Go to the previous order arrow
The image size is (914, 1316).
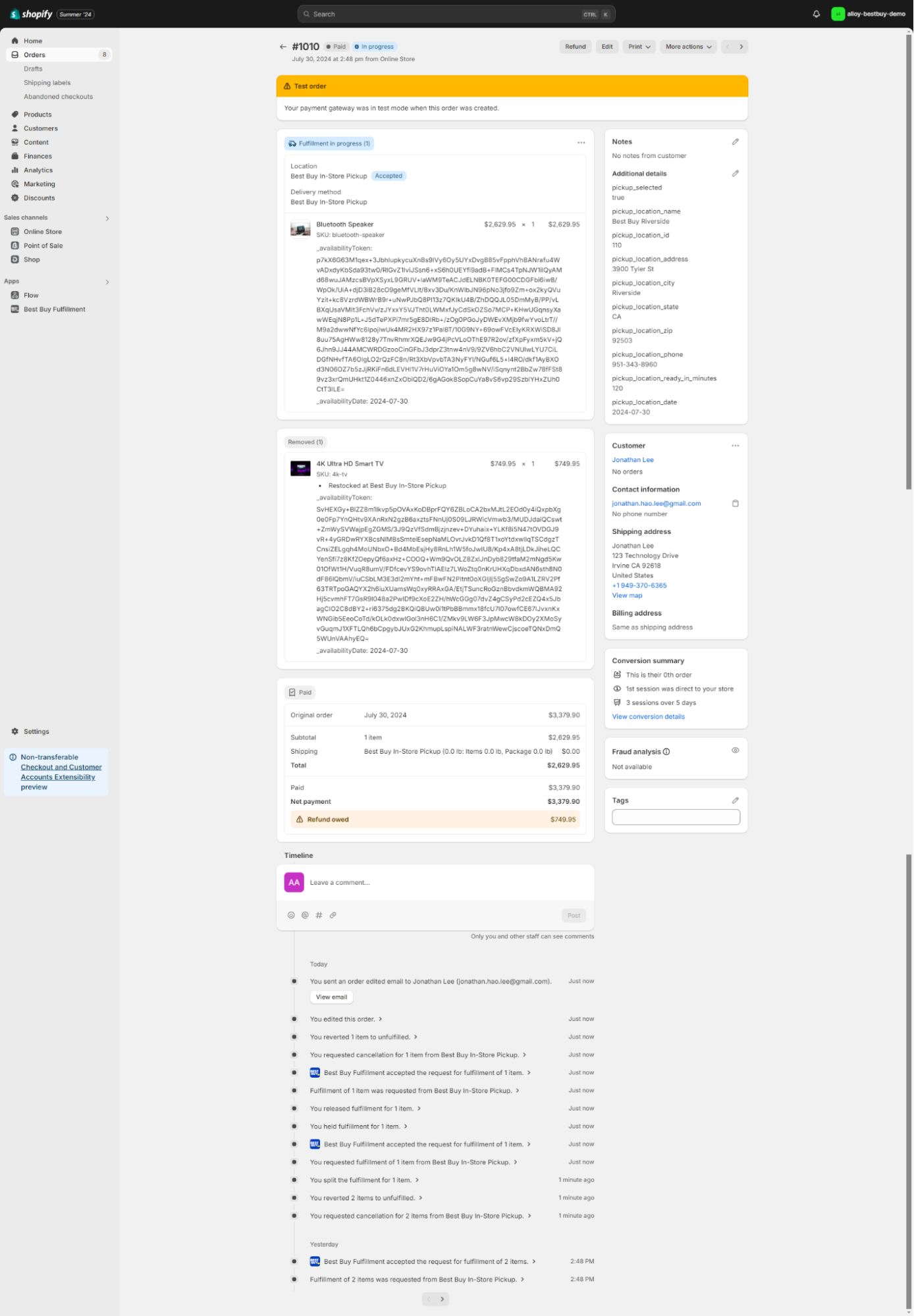pyautogui.click(x=728, y=47)
